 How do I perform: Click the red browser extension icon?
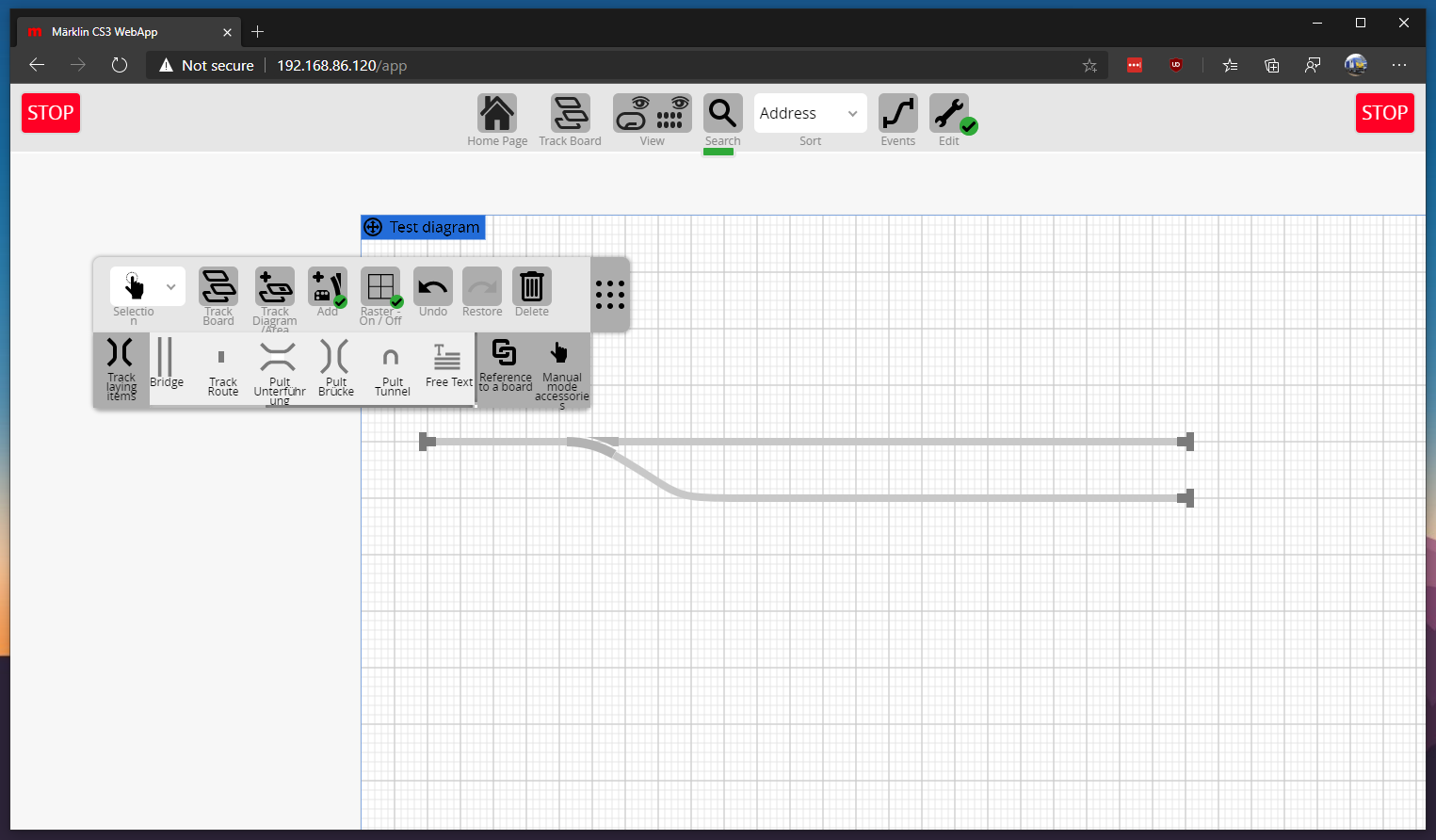click(1135, 65)
